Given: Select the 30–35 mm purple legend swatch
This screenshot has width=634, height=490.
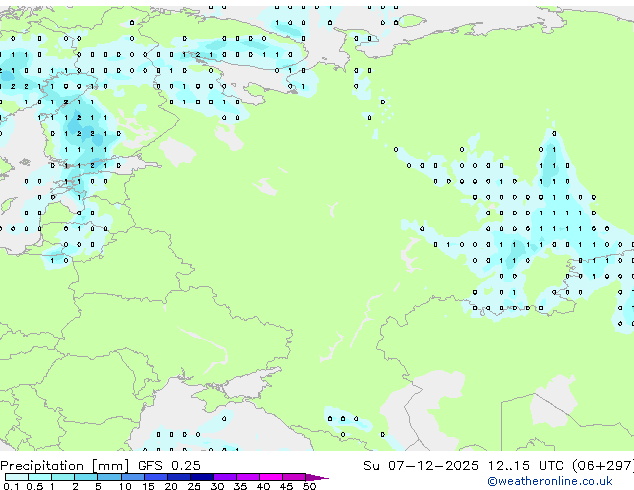Looking at the screenshot, I should 225,477.
